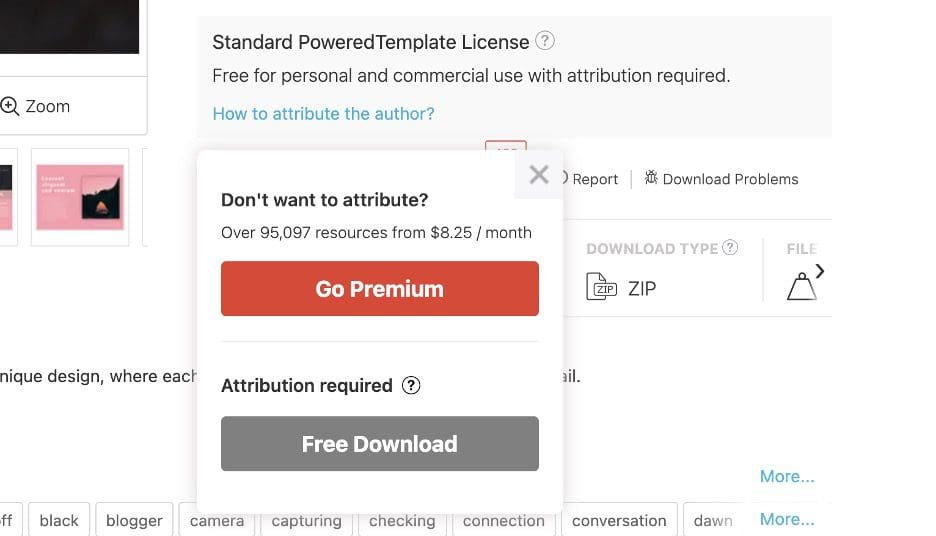Click the Download Type help icon
The height and width of the screenshot is (536, 936).
coord(730,248)
